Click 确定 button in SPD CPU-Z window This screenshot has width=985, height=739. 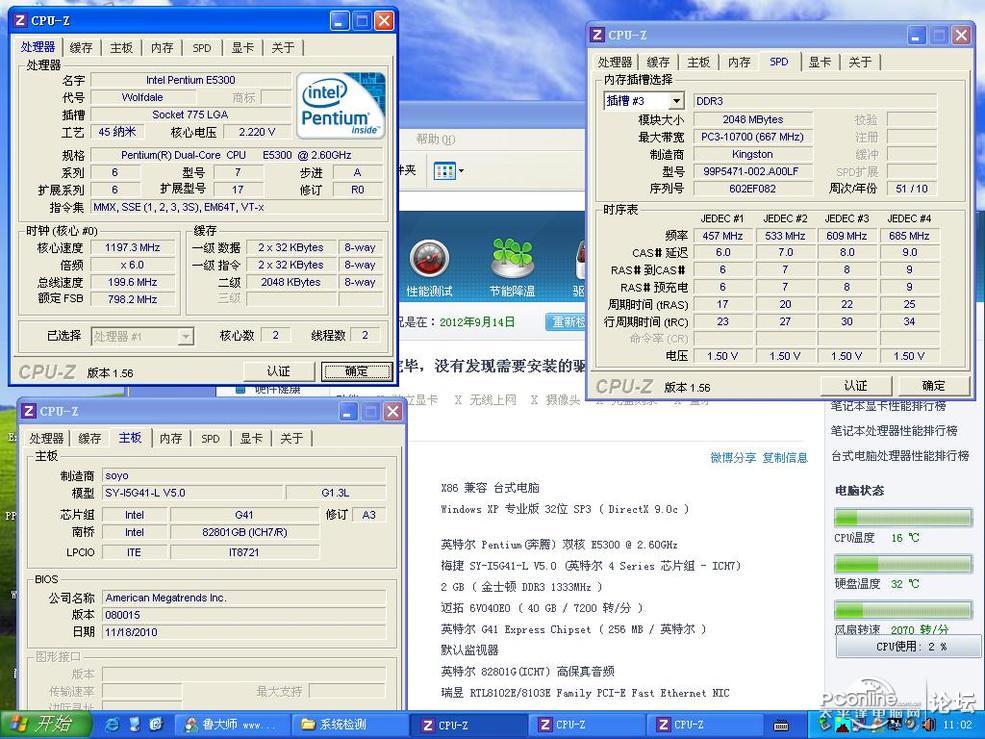[x=933, y=385]
